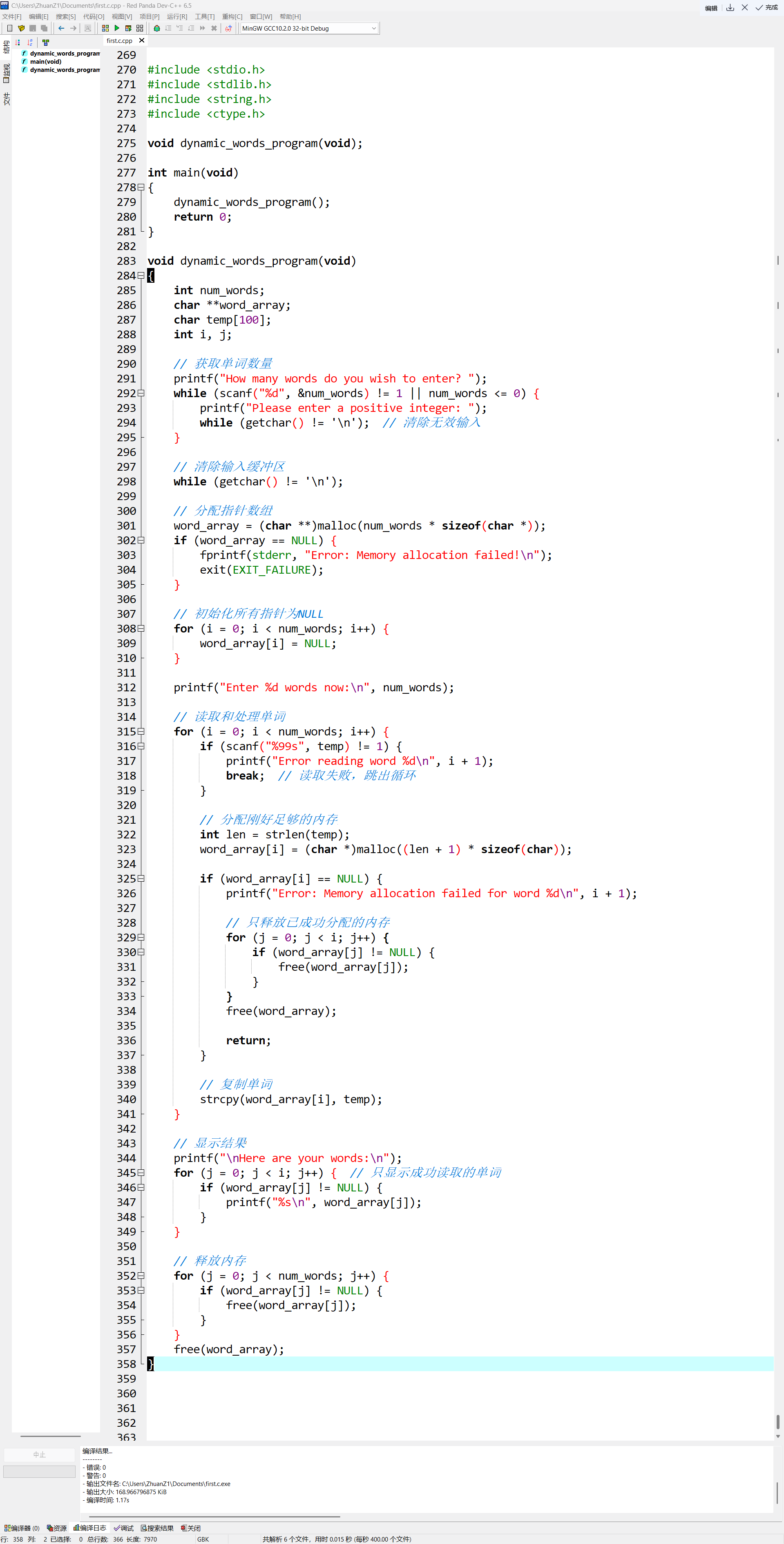Select the 结构 side panel tab
The height and width of the screenshot is (1544, 784).
[6, 47]
